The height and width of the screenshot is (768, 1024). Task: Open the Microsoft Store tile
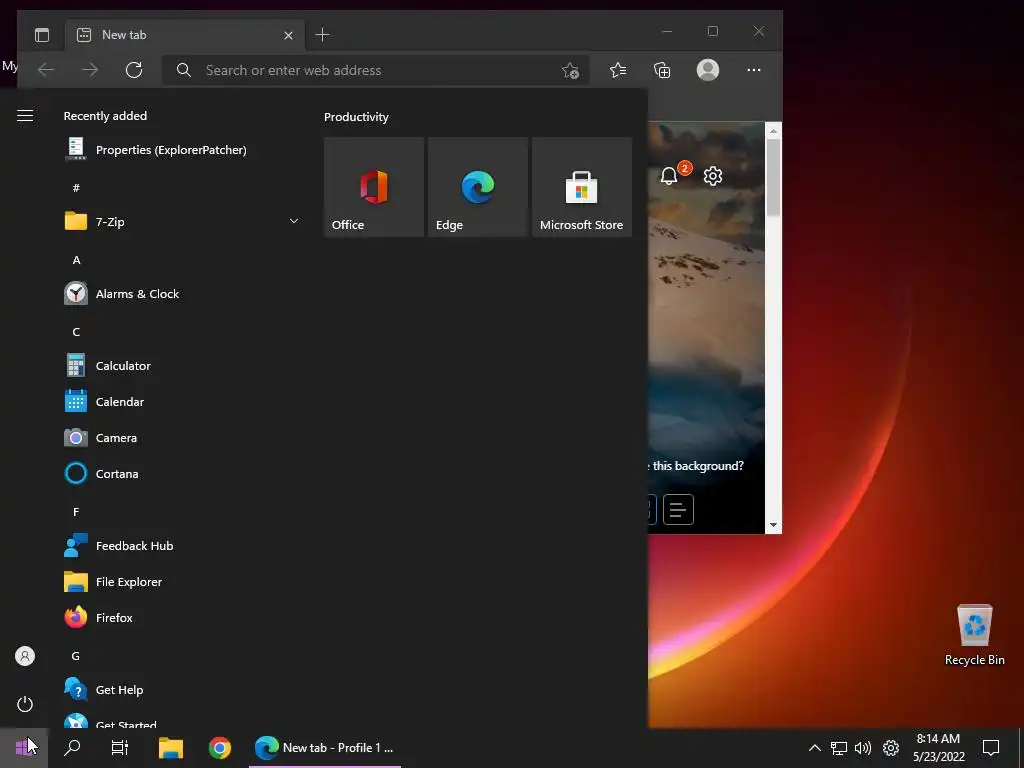coord(582,187)
